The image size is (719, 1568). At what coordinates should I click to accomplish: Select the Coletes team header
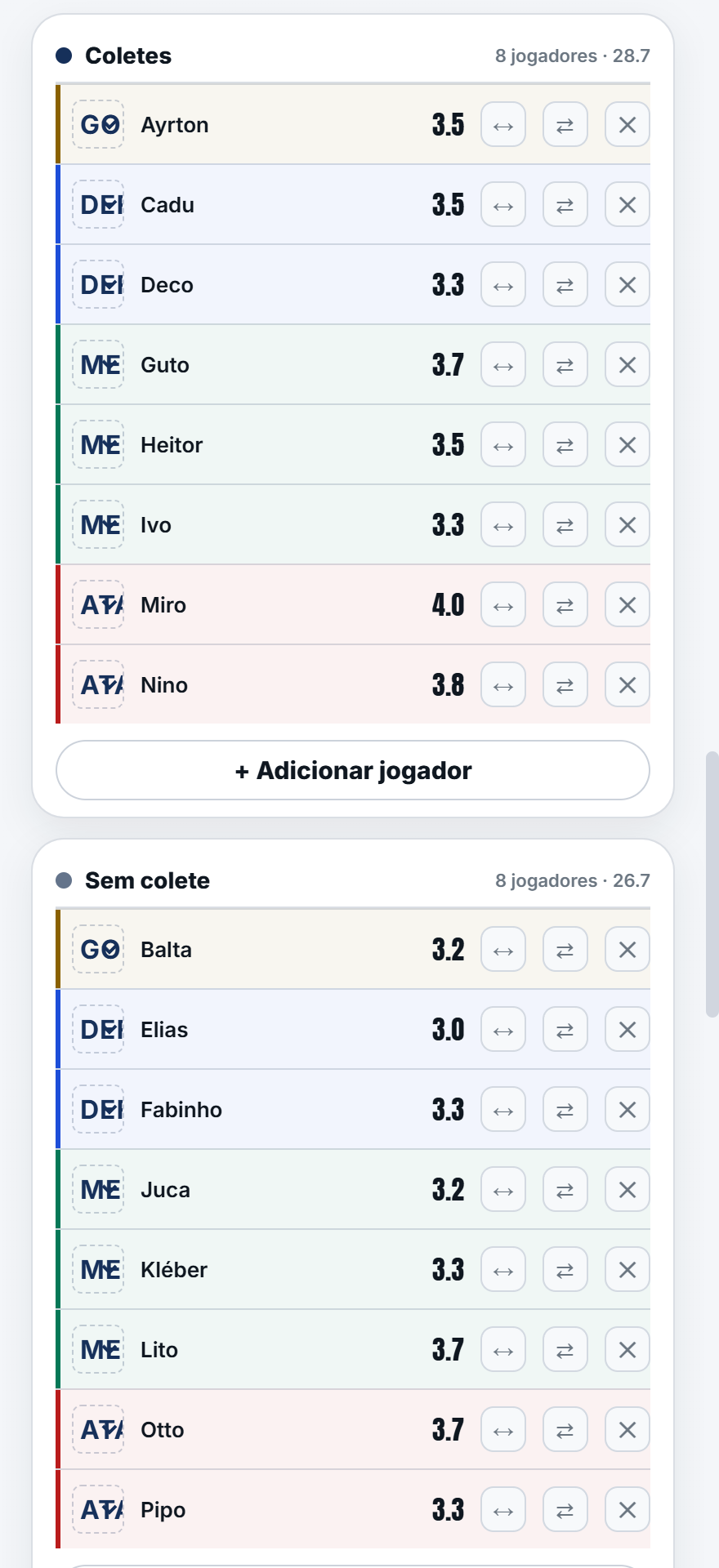coord(128,56)
